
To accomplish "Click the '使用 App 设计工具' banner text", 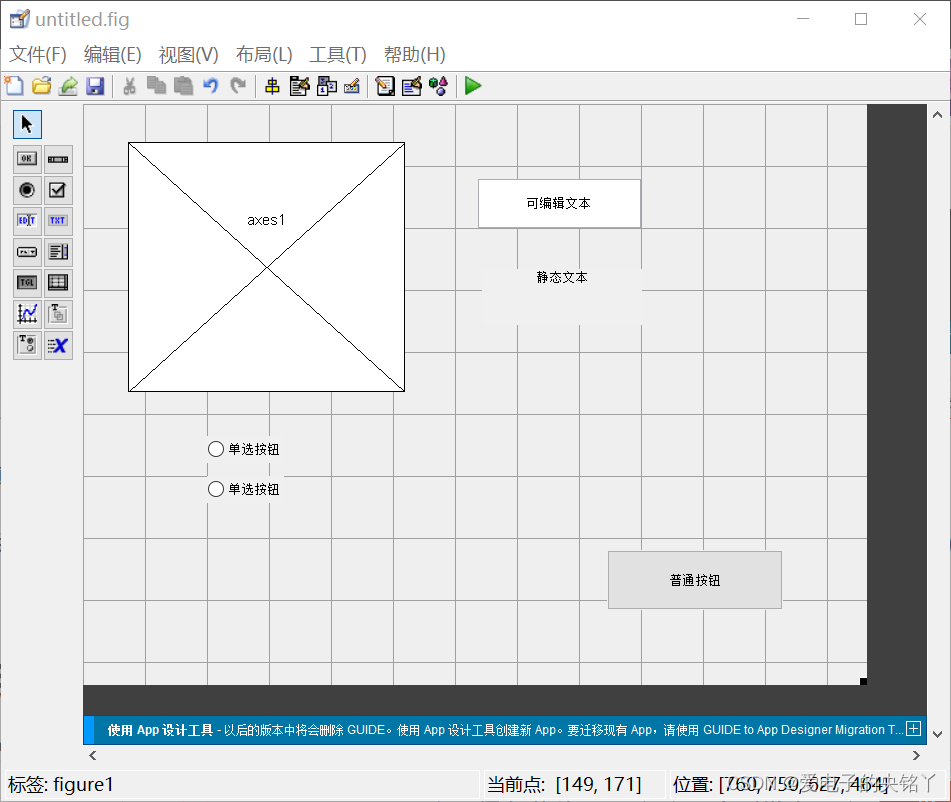I will pos(160,730).
